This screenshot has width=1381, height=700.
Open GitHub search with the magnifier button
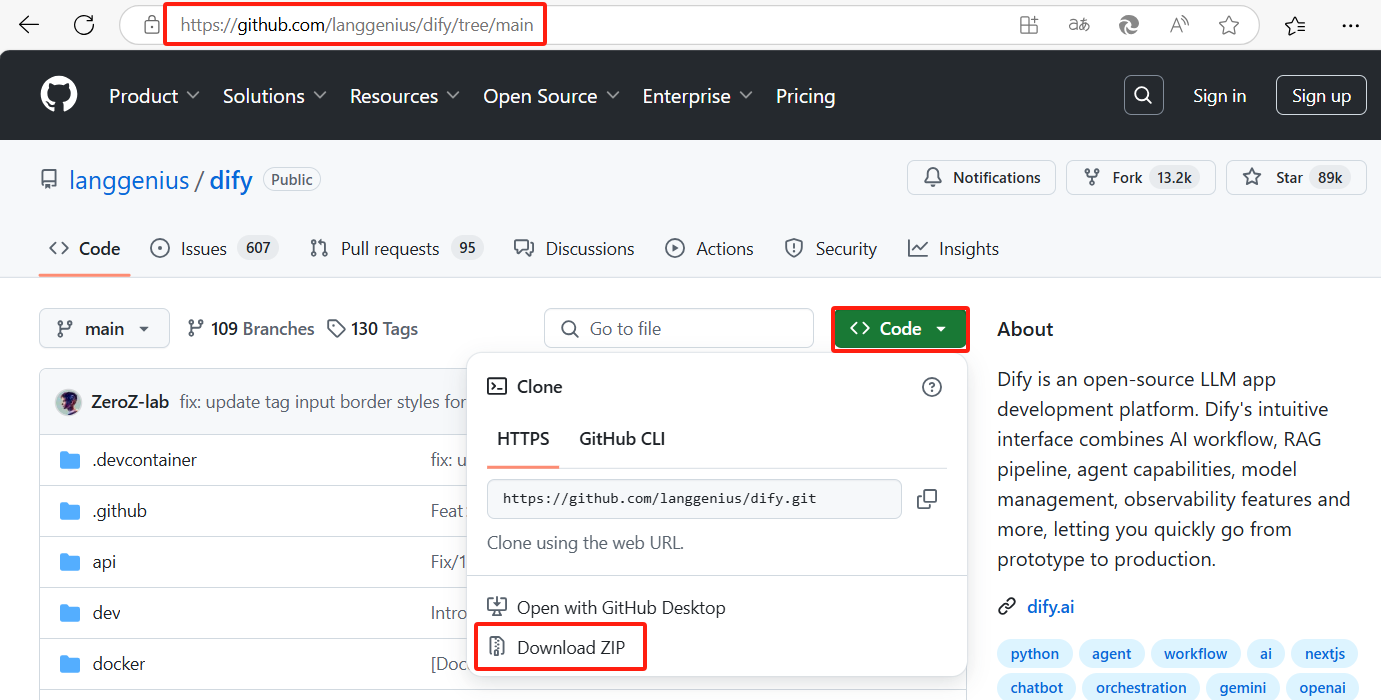(1144, 96)
